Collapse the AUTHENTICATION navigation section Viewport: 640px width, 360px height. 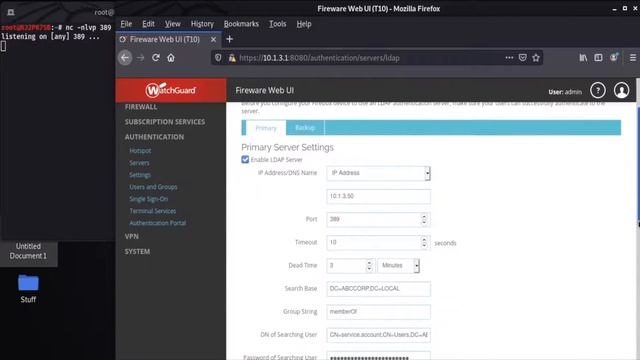(x=154, y=137)
